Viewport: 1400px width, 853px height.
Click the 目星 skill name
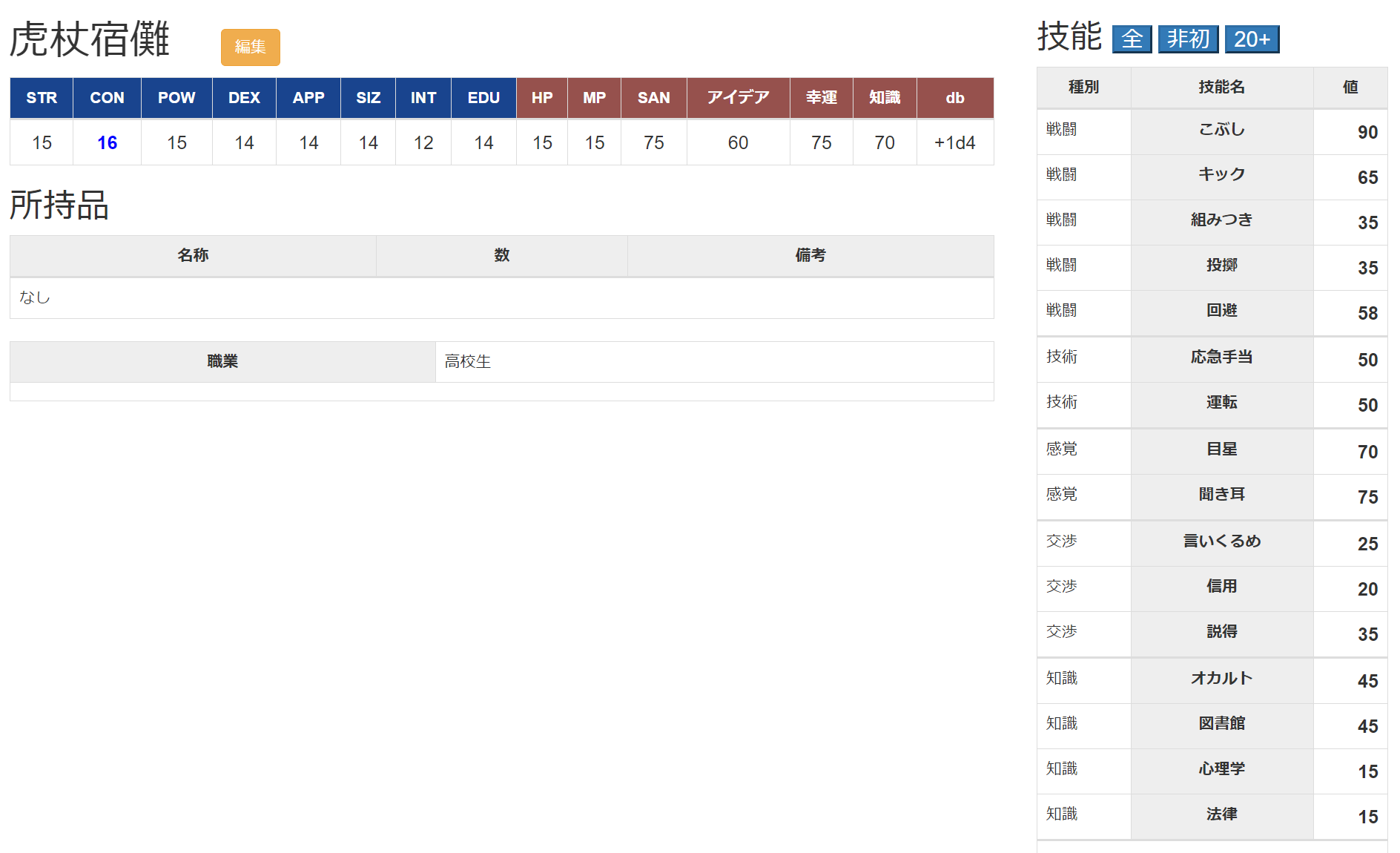coord(1222,449)
